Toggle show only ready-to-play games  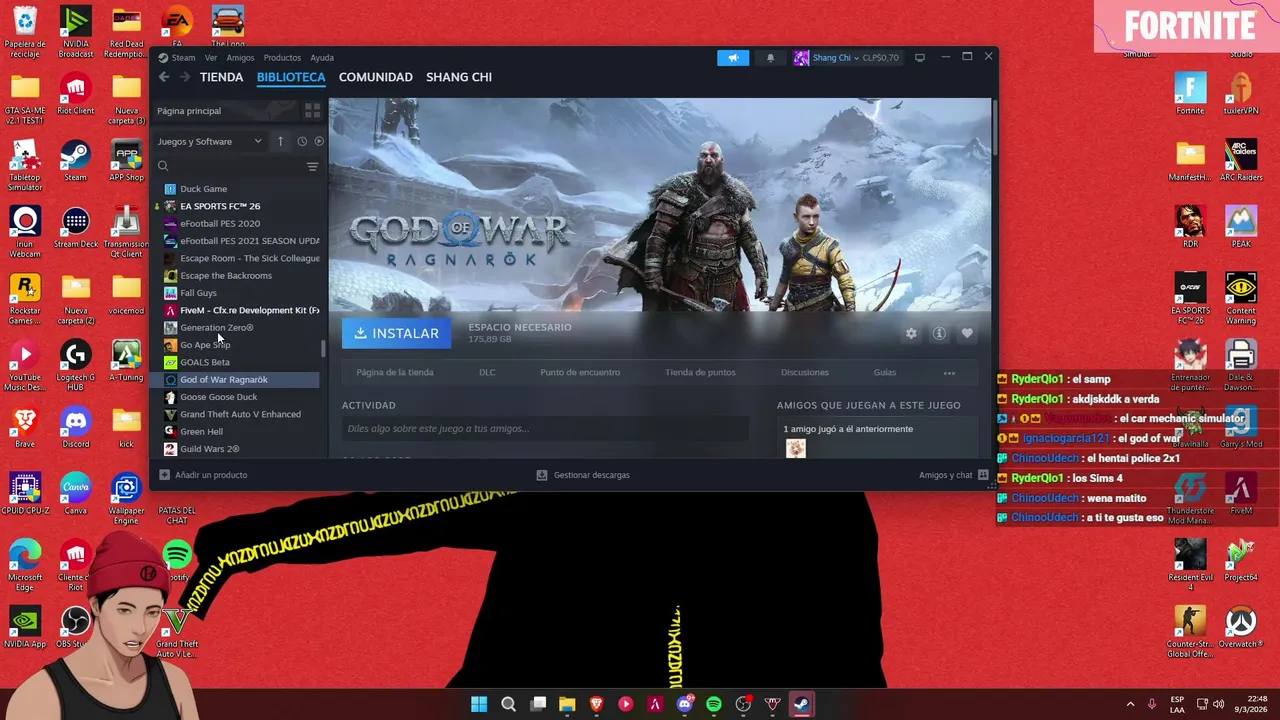point(319,141)
